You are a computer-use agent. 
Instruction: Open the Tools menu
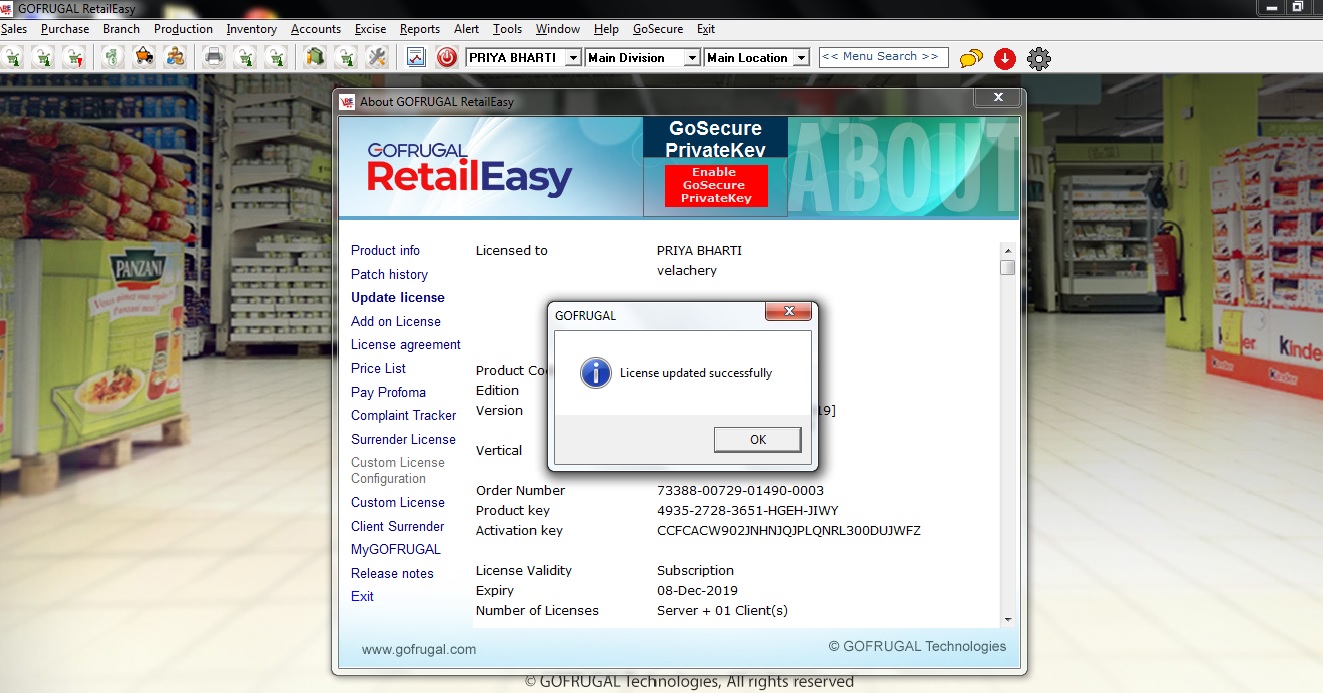coord(507,29)
